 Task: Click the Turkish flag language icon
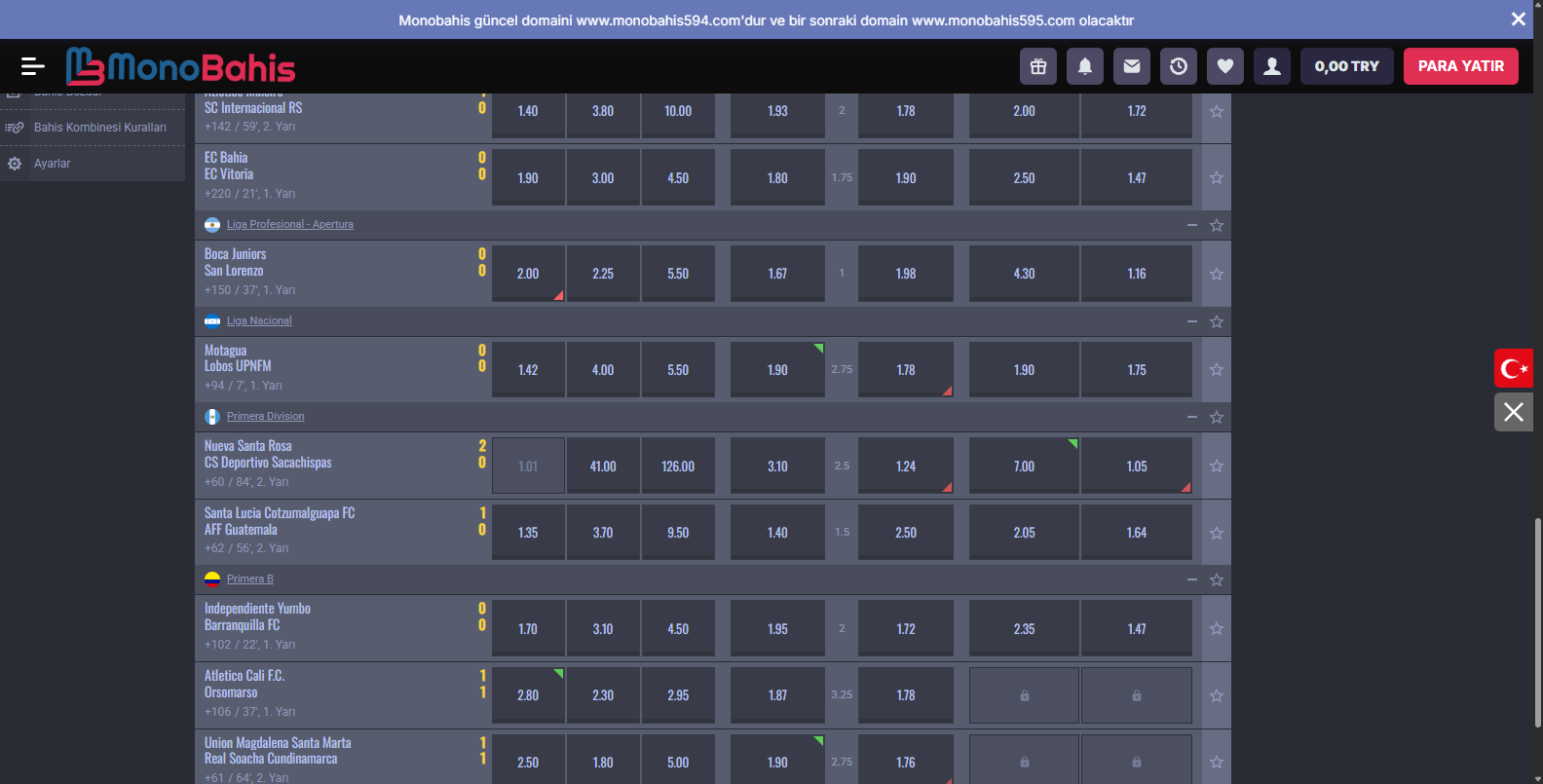tap(1514, 368)
